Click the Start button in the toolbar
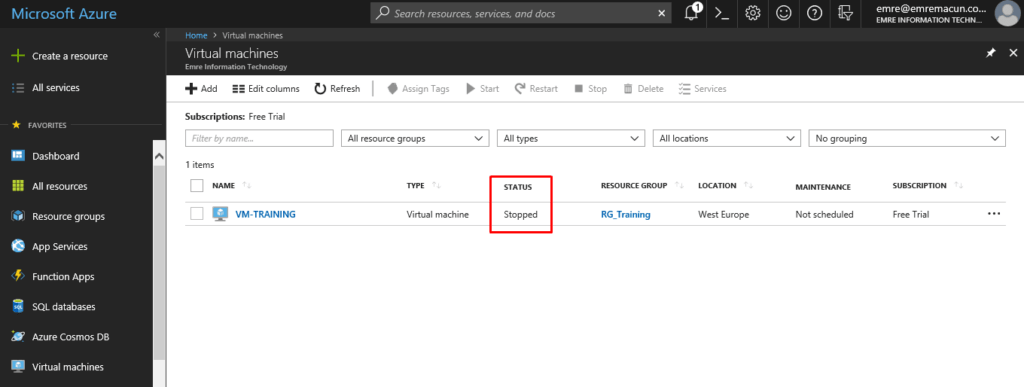Image resolution: width=1024 pixels, height=387 pixels. click(x=483, y=89)
